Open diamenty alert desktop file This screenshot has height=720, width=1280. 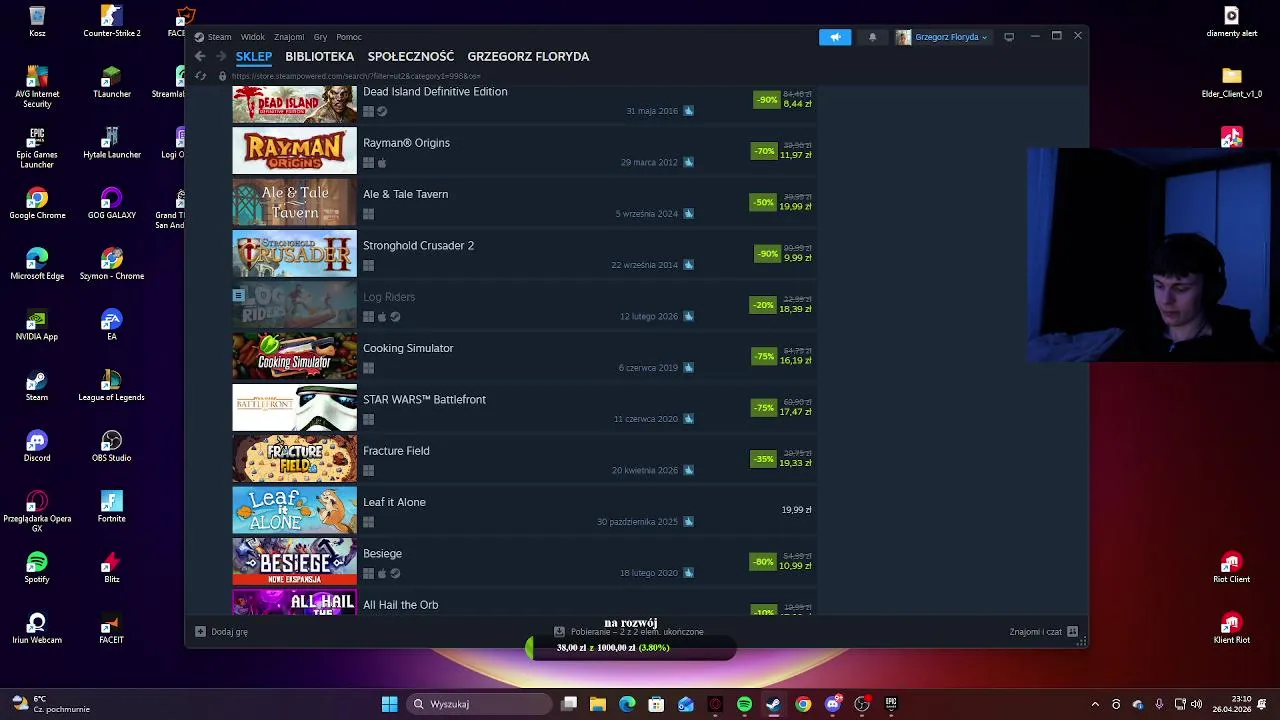1231,21
